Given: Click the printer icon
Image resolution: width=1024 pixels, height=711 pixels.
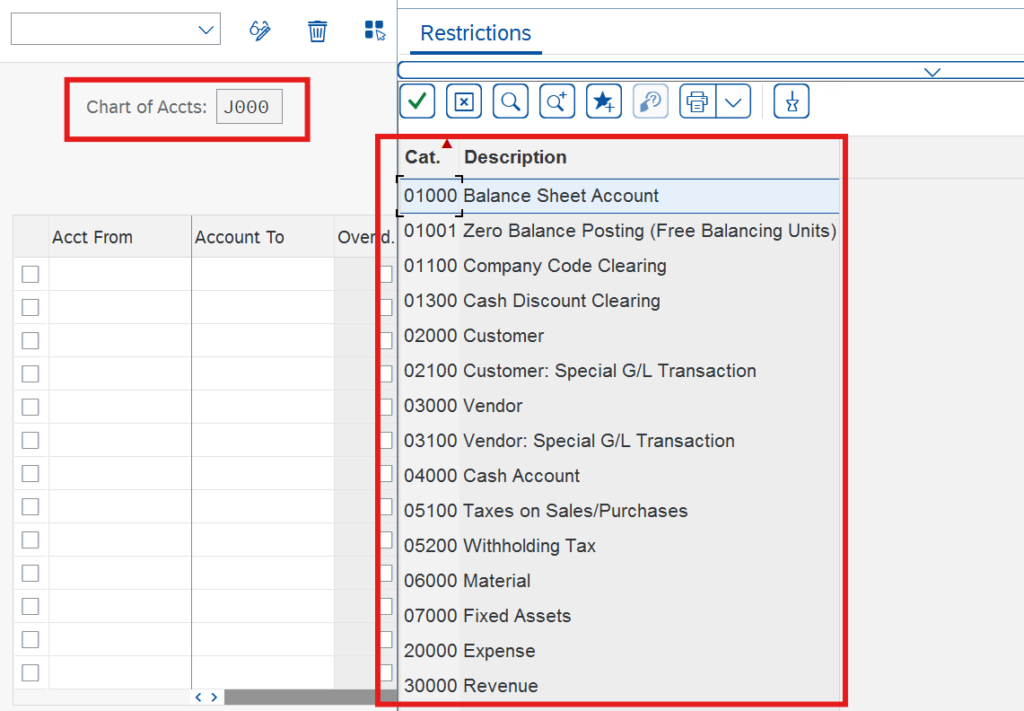Looking at the screenshot, I should [698, 101].
